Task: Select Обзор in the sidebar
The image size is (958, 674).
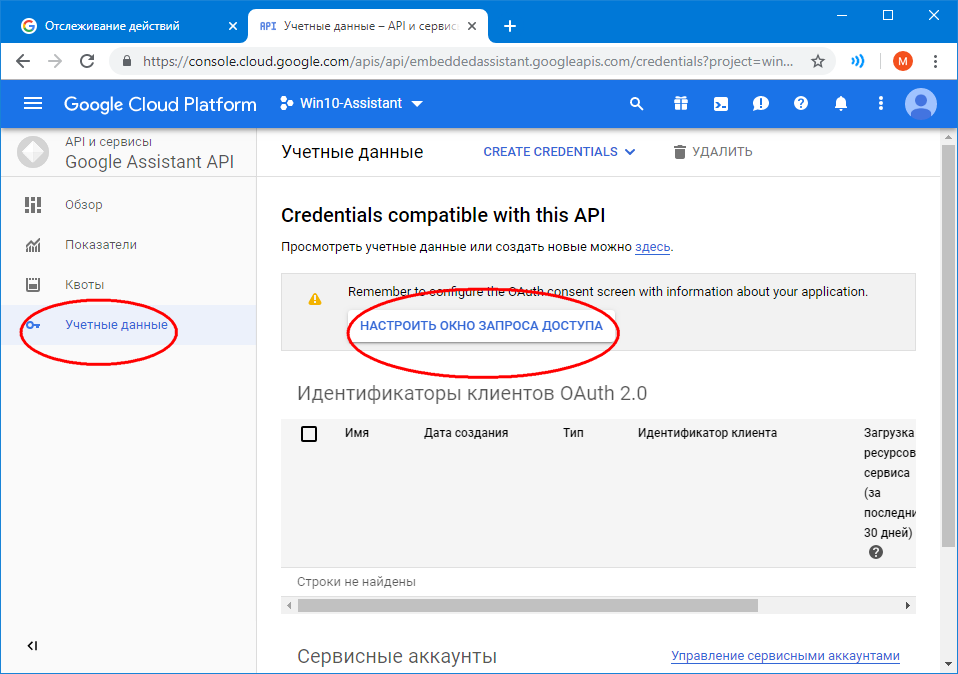Action: coord(84,205)
